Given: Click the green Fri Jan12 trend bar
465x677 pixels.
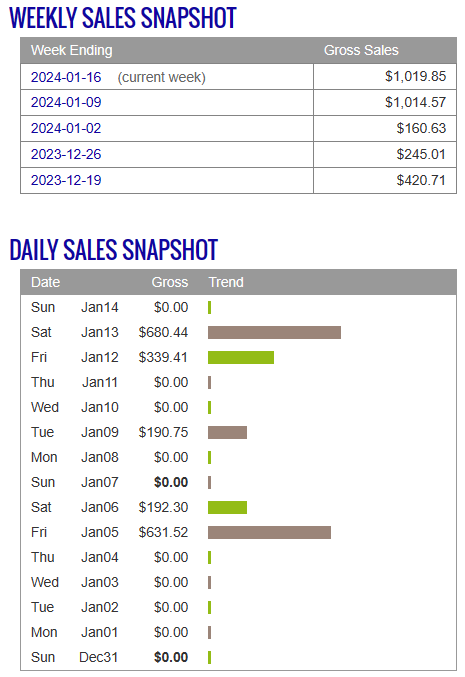Looking at the screenshot, I should pos(241,357).
